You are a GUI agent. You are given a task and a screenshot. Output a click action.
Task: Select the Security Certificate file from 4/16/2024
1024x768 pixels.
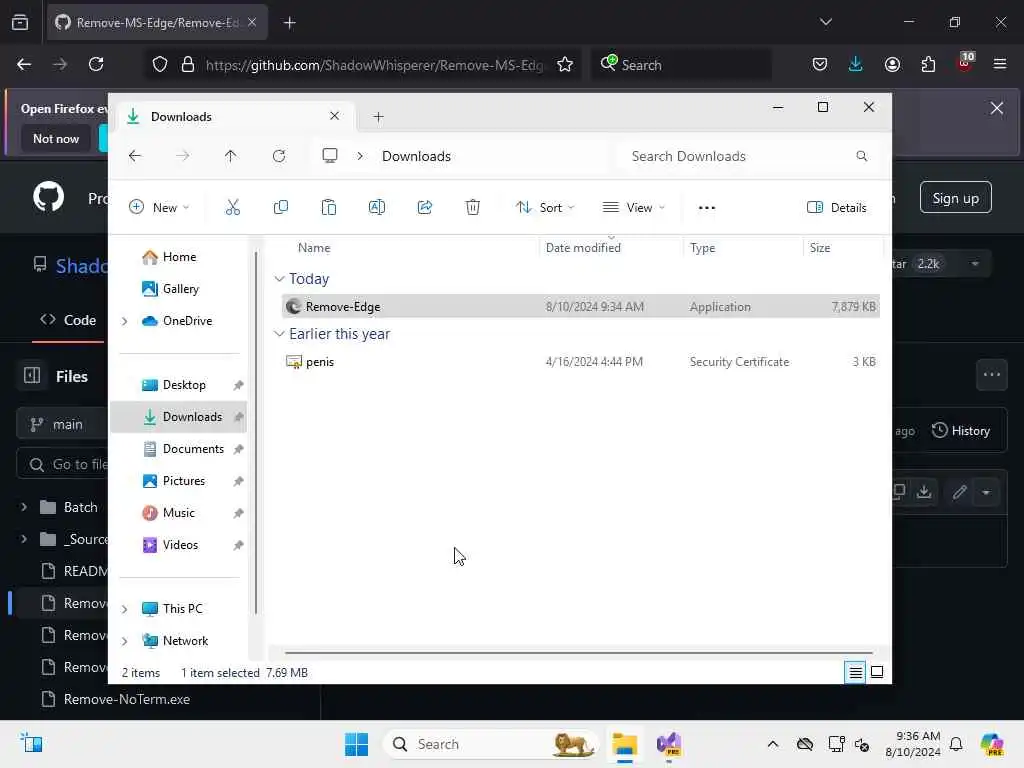pyautogui.click(x=581, y=362)
